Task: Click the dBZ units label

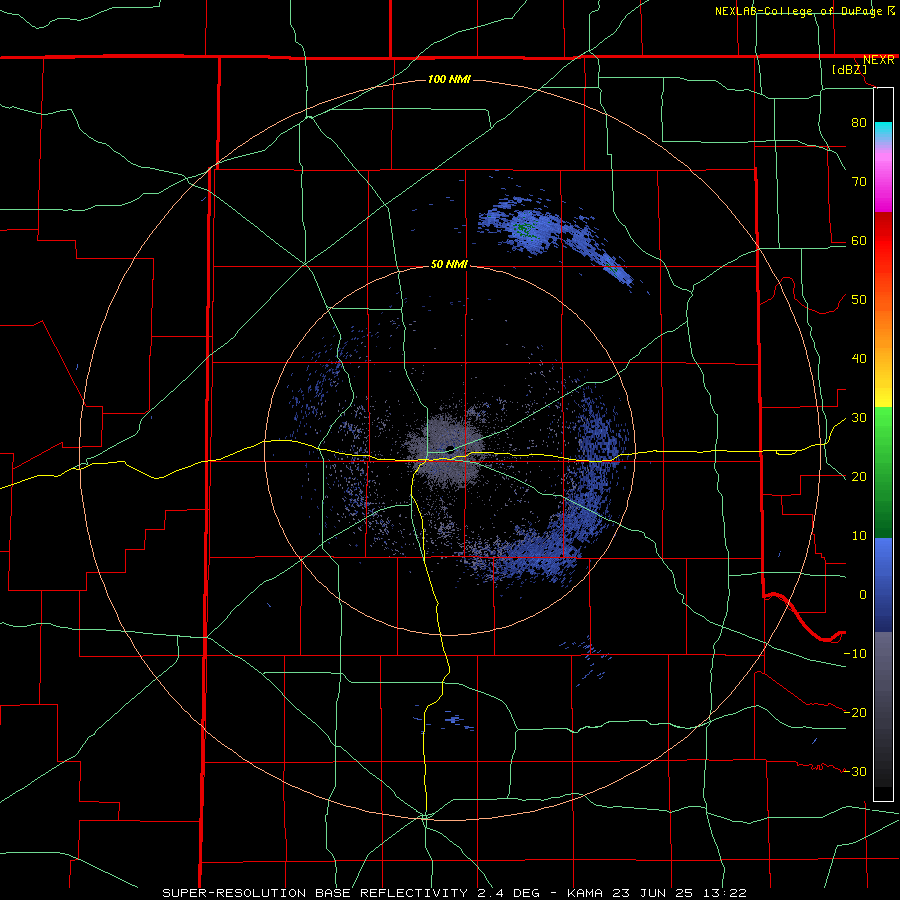Action: click(x=849, y=70)
